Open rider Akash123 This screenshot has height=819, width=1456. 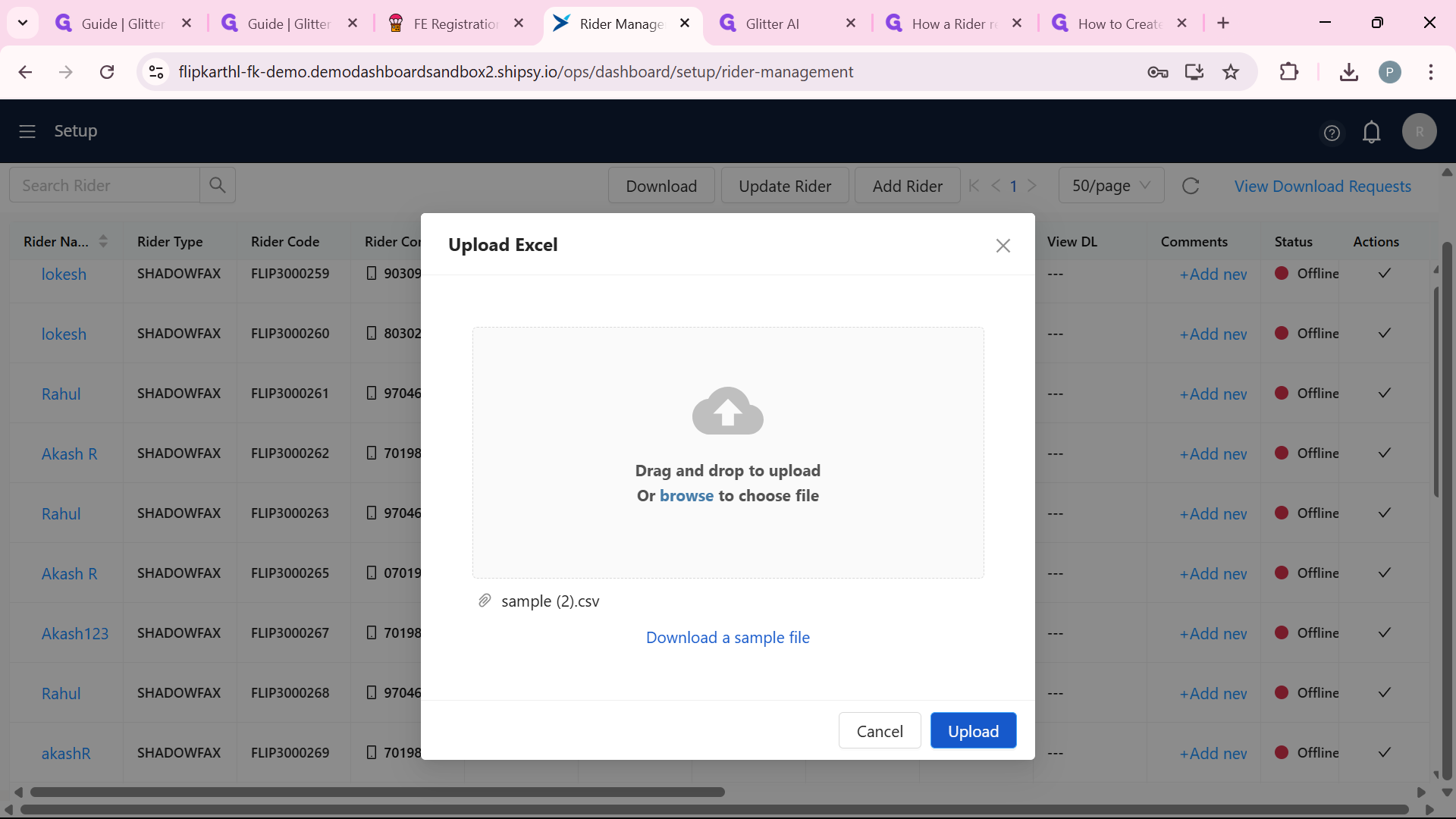[74, 634]
